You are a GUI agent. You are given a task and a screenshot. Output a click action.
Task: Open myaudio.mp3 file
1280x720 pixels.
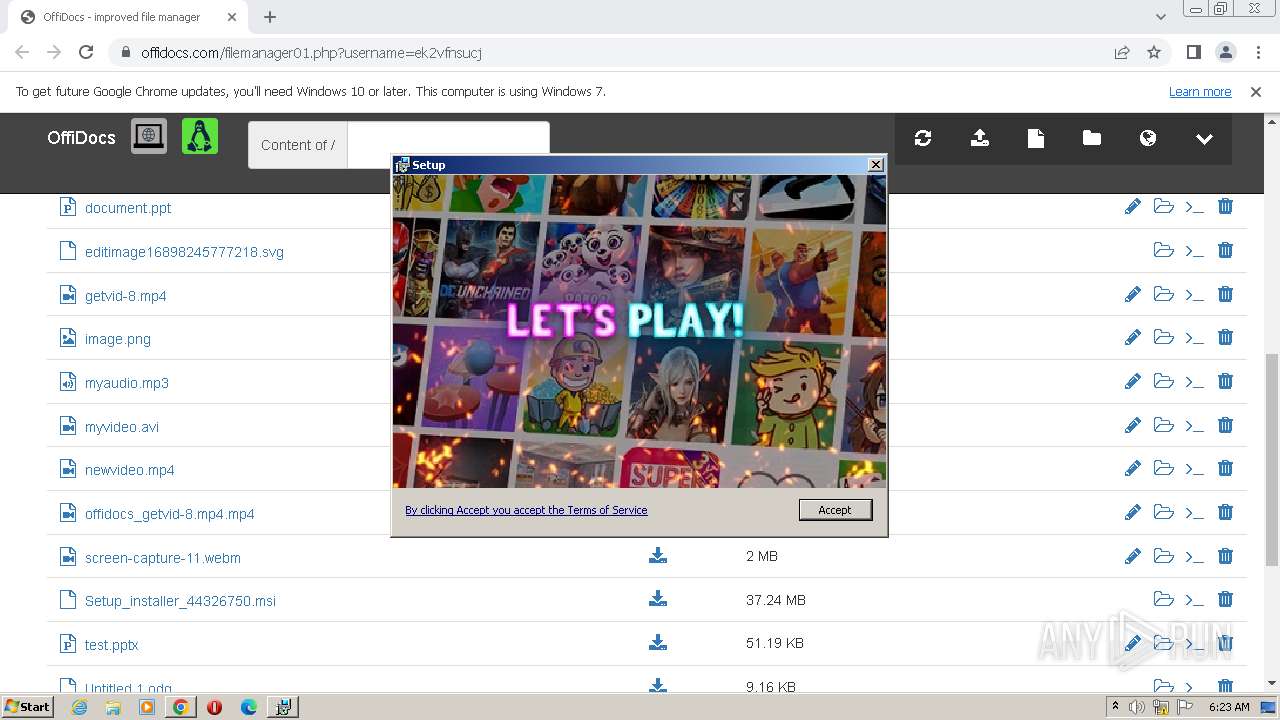(x=127, y=383)
